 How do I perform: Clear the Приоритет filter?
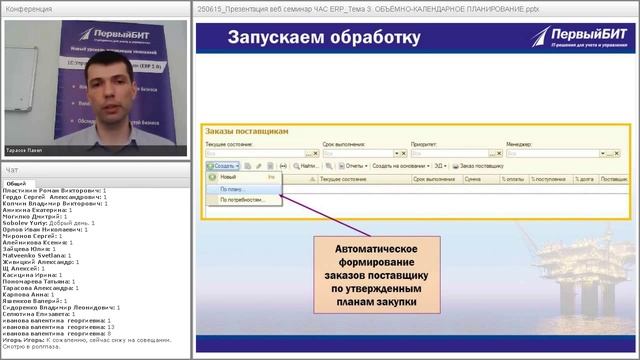click(499, 153)
